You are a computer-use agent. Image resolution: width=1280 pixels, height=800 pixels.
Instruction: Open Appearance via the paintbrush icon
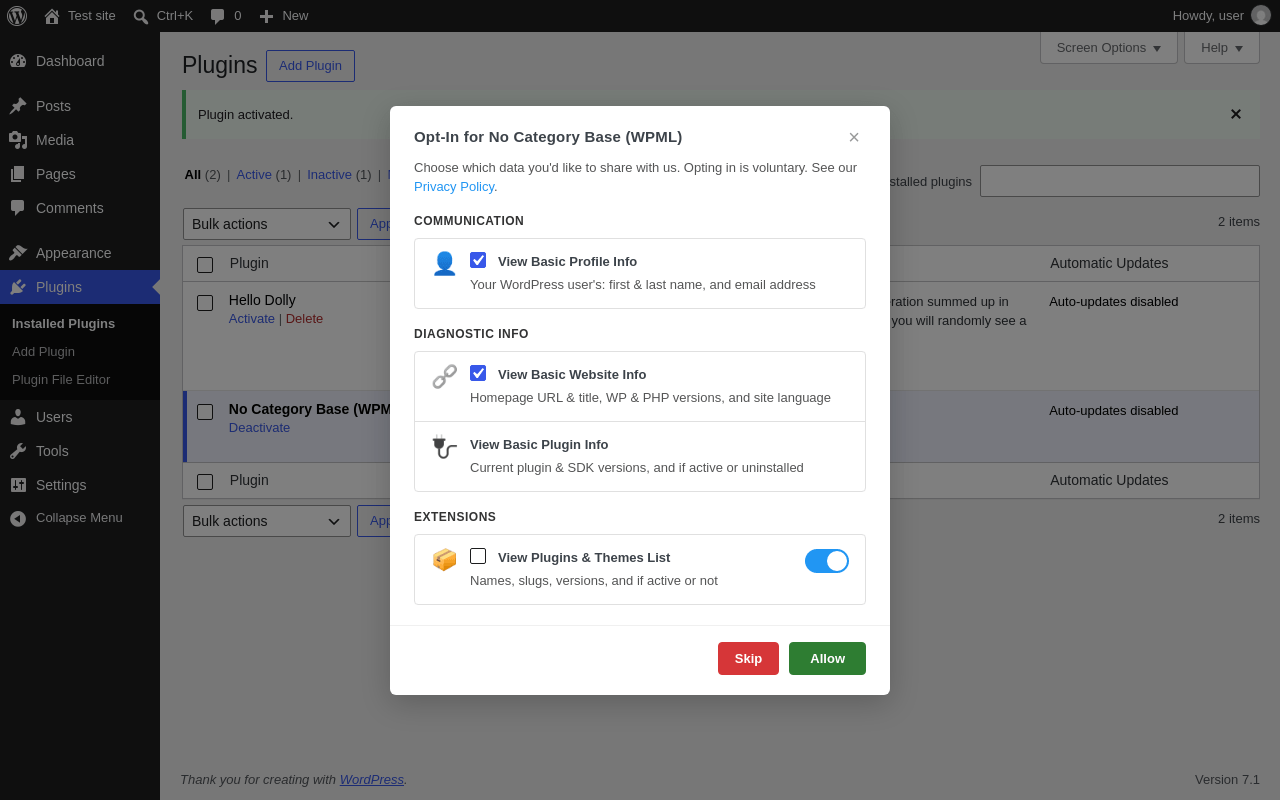click(x=18, y=253)
